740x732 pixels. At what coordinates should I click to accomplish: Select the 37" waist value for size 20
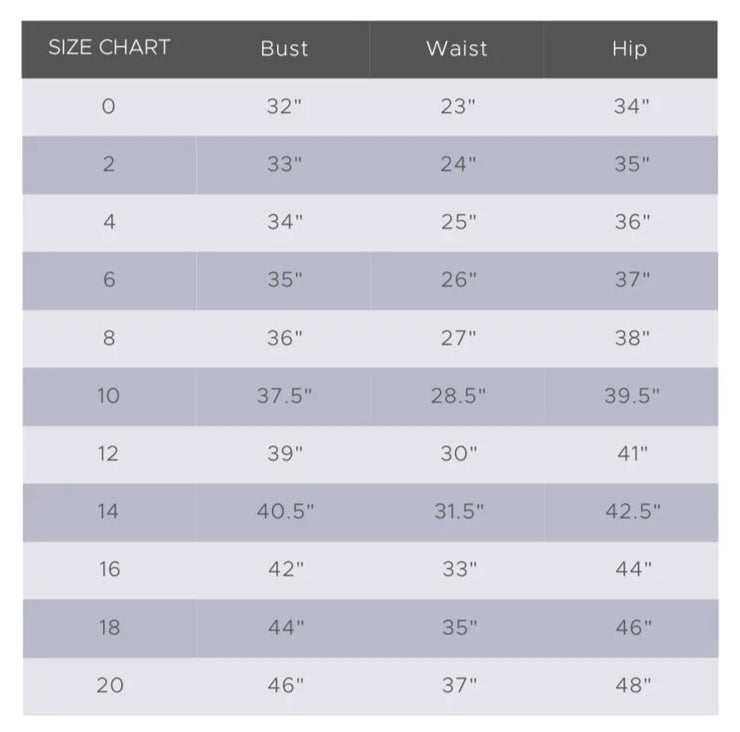click(x=459, y=685)
